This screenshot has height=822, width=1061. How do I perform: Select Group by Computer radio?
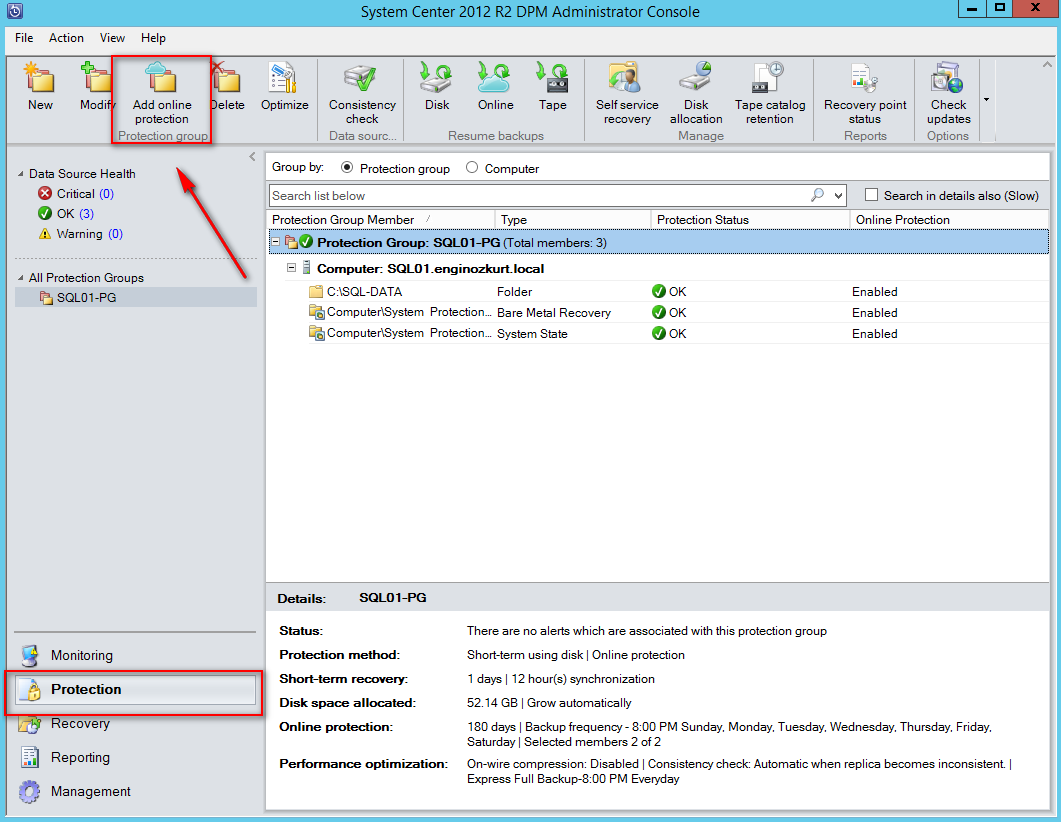coord(472,167)
